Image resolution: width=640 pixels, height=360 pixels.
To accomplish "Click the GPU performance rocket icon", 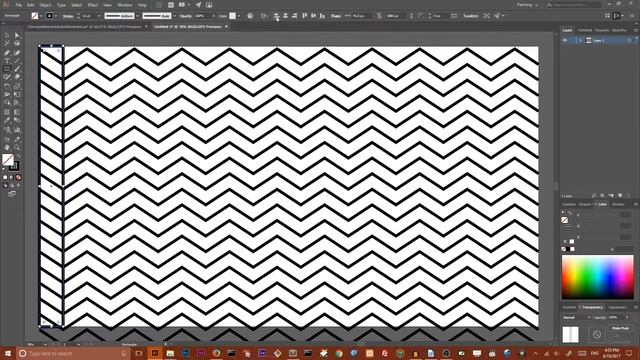I will 198,5.
